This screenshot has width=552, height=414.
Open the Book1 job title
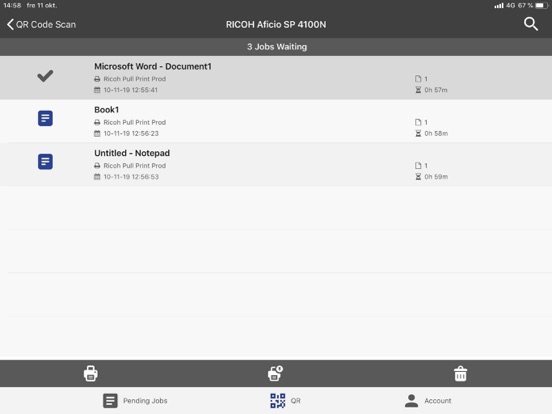(107, 110)
